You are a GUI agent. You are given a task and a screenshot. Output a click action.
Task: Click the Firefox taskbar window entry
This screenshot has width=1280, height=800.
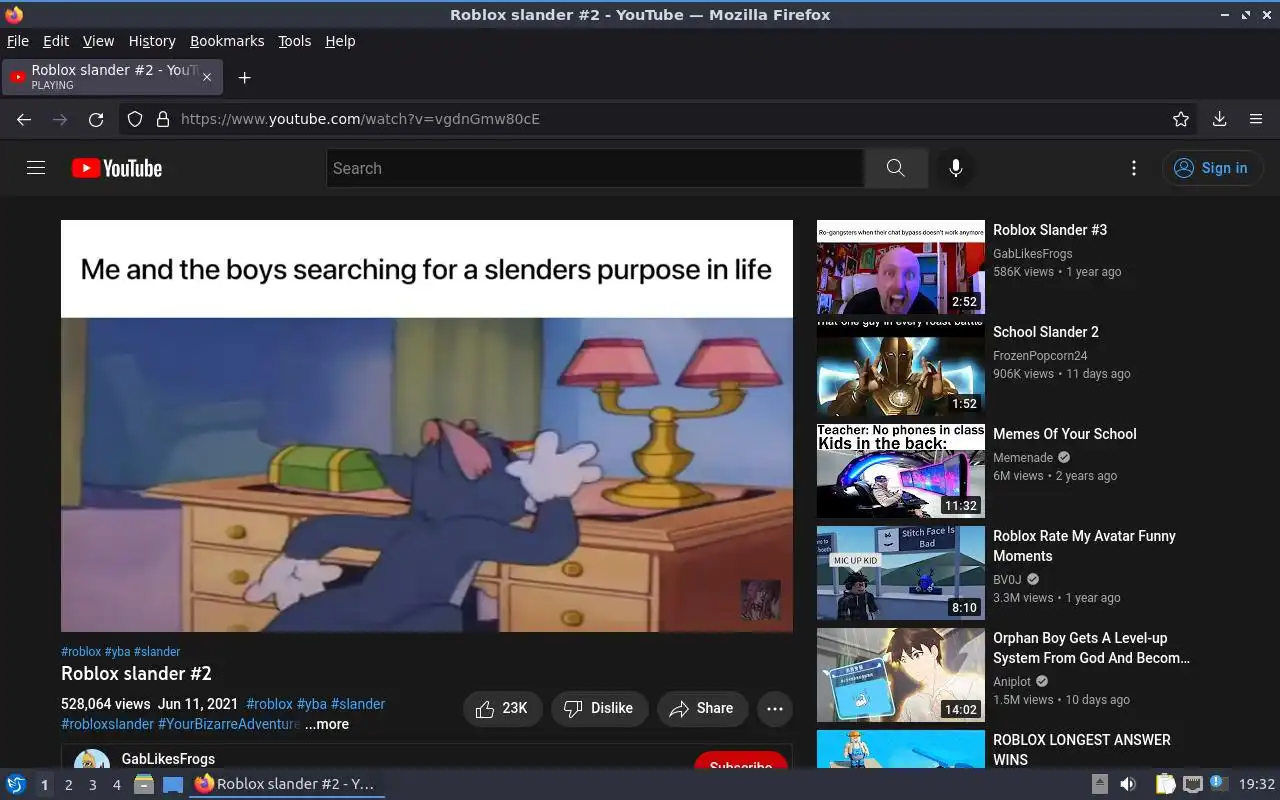point(288,784)
